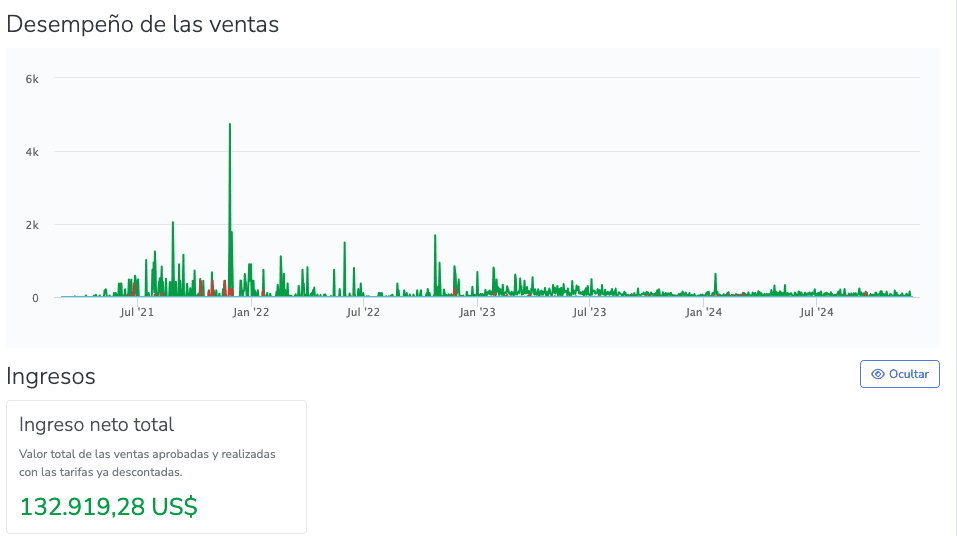957x536 pixels.
Task: Click the 'Valor total de las ventas' description
Action: tap(147, 463)
